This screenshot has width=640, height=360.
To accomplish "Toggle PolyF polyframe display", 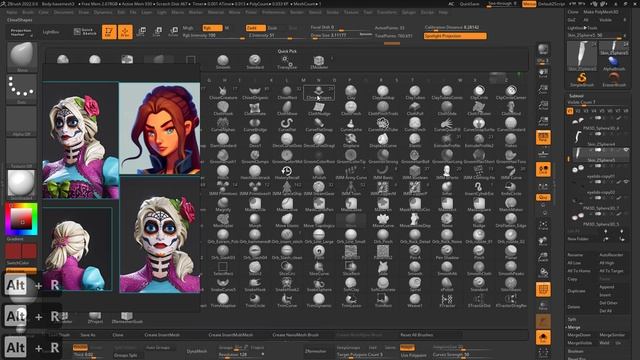I will [x=543, y=289].
